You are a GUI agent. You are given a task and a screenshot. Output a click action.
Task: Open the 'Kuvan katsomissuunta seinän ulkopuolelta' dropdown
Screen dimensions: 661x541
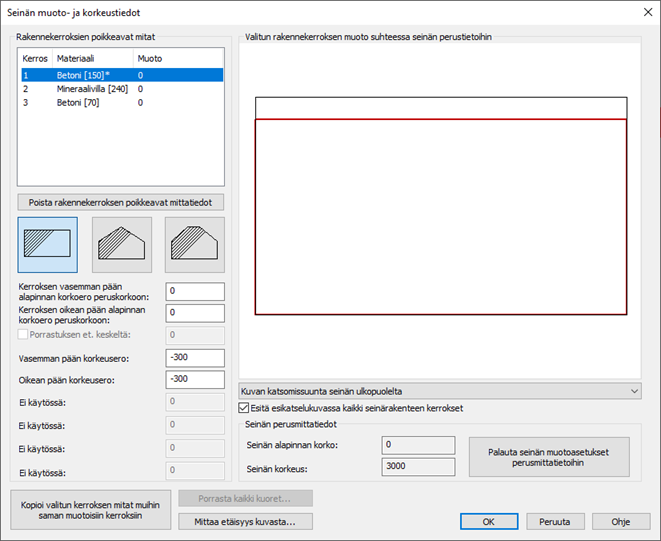pyautogui.click(x=440, y=390)
